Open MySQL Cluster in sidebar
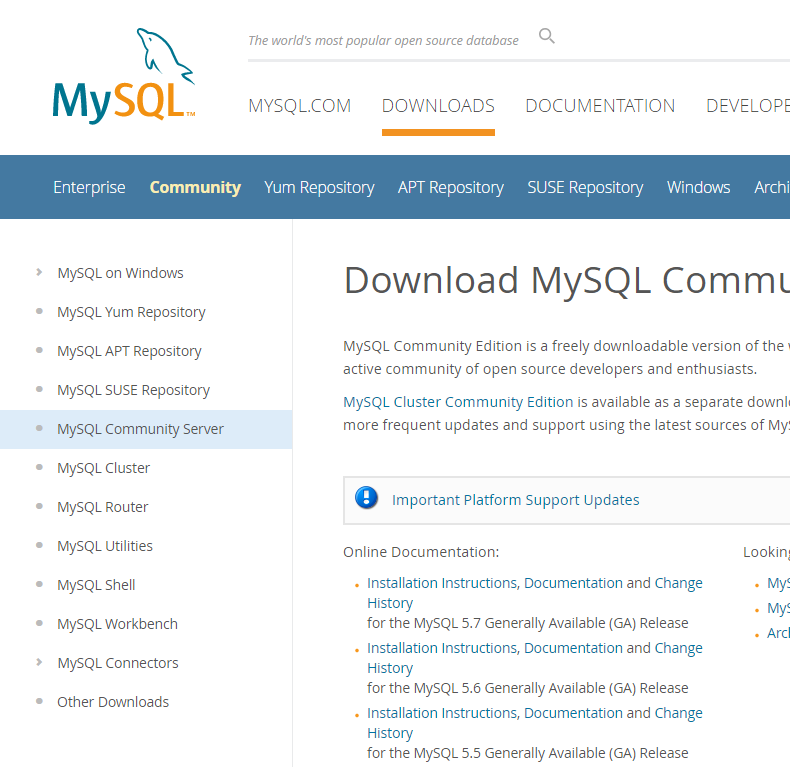Screen dimensions: 790x767 point(104,468)
